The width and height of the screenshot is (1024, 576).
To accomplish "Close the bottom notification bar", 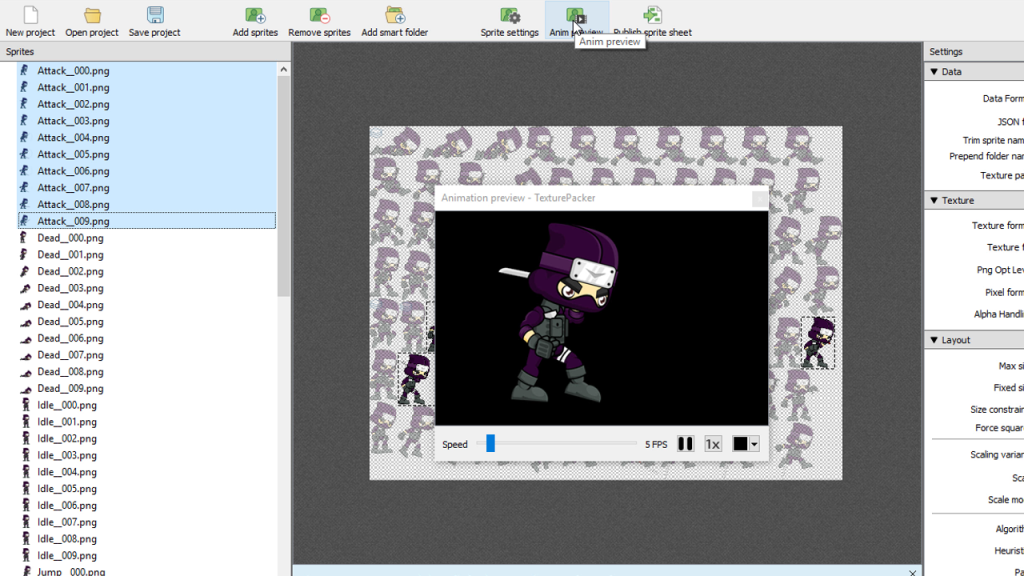I will pyautogui.click(x=912, y=573).
